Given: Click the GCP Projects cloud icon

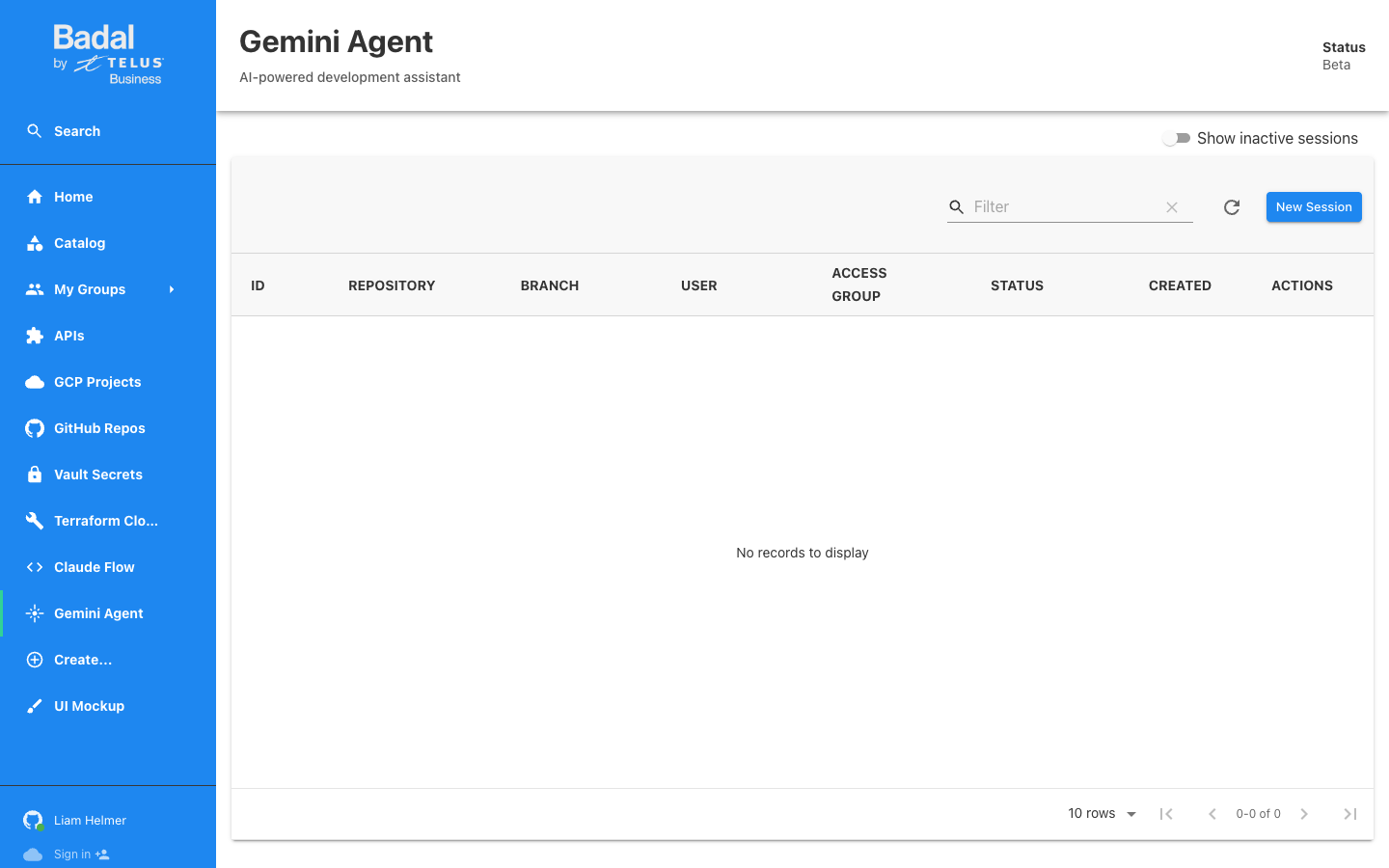Looking at the screenshot, I should [35, 382].
